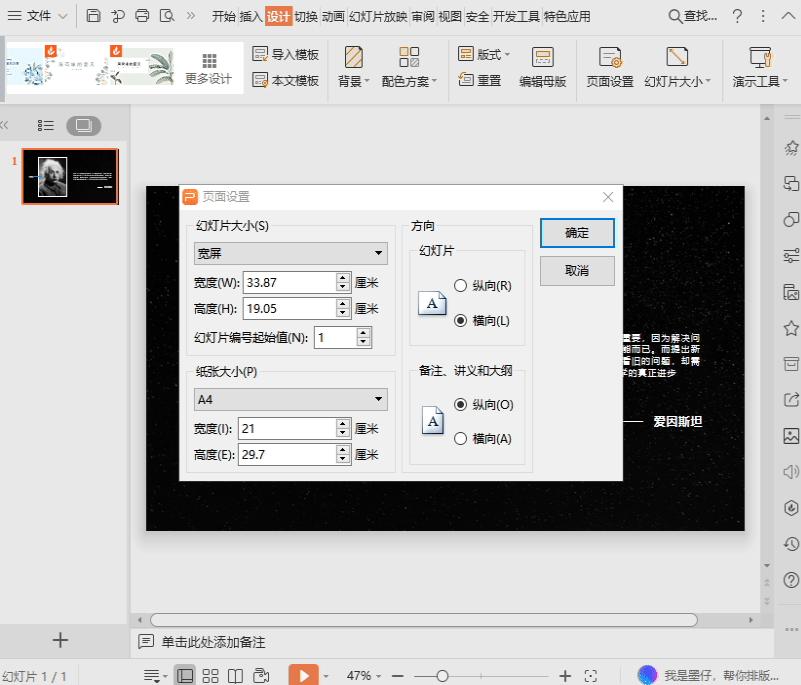Click the 重置 (Reset) layout icon

[489, 81]
